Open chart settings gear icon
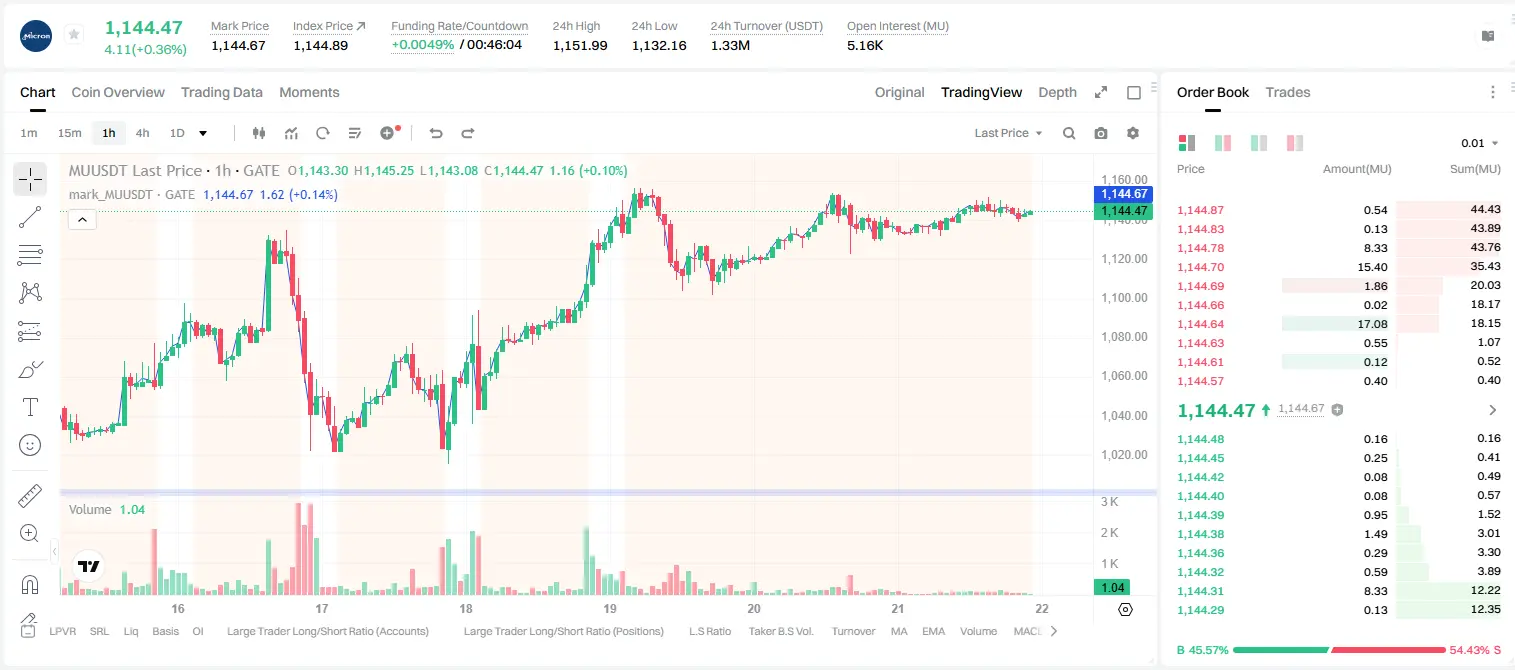 tap(1133, 133)
